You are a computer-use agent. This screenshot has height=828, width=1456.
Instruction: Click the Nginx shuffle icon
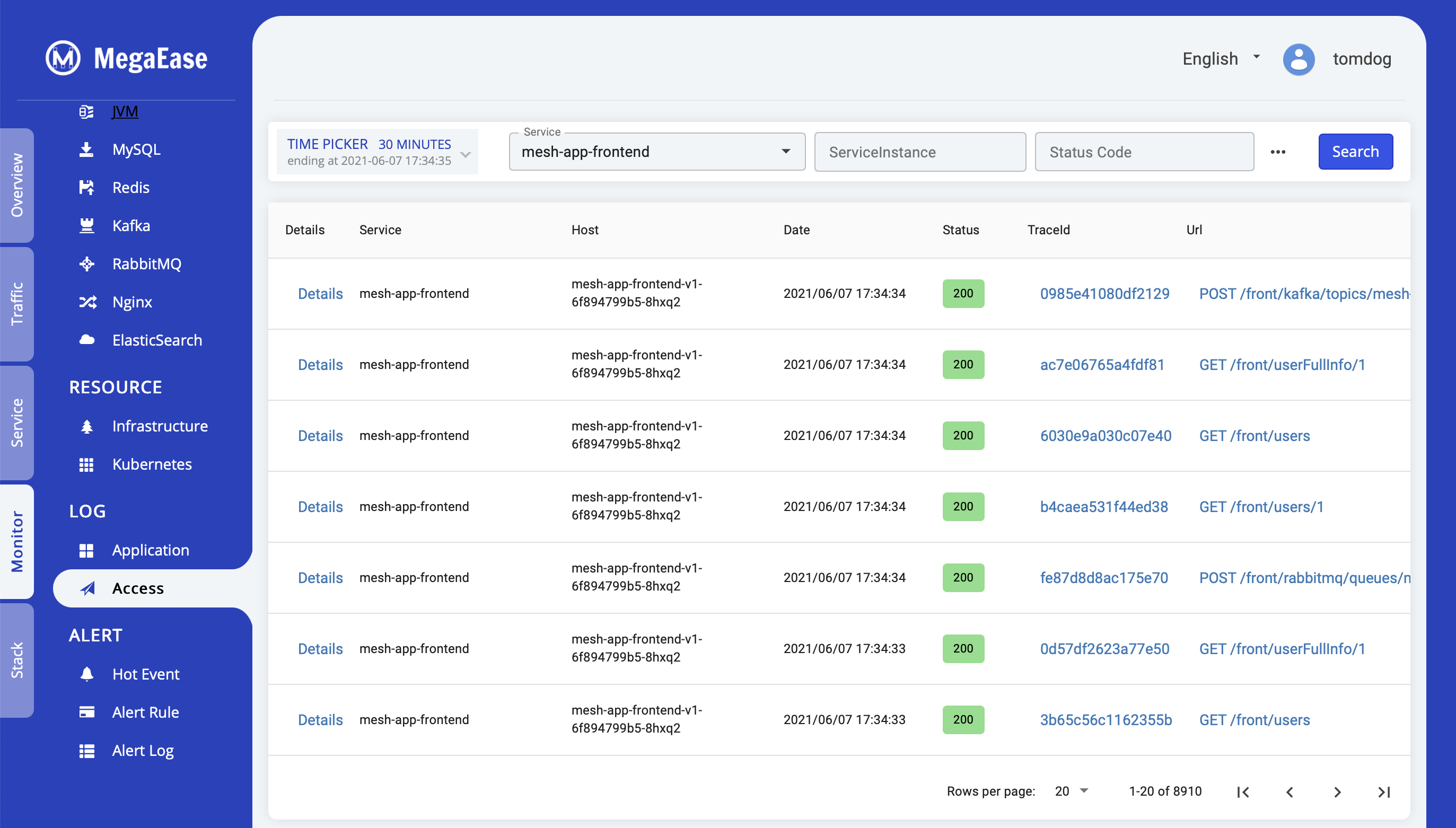(87, 302)
